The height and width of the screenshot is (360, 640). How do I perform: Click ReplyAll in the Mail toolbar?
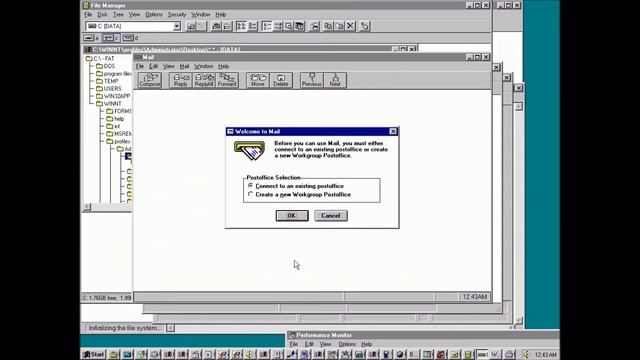point(204,80)
